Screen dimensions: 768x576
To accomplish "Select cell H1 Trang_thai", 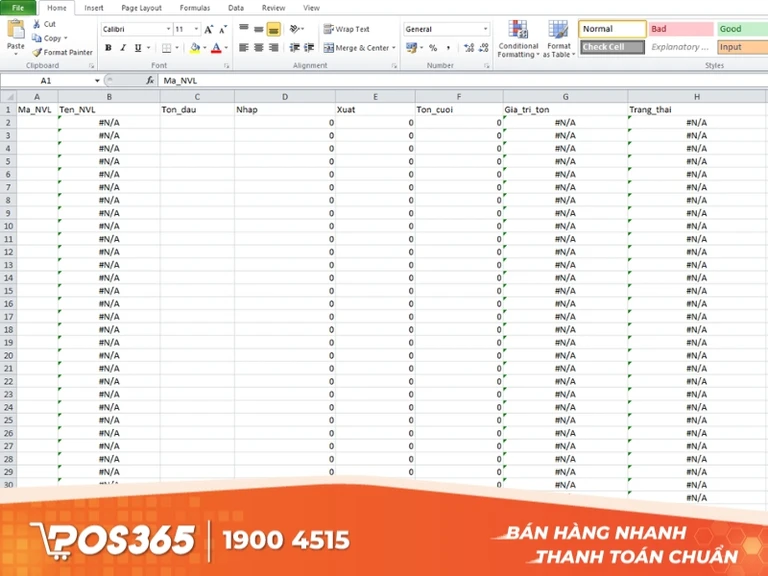I will pyautogui.click(x=696, y=110).
